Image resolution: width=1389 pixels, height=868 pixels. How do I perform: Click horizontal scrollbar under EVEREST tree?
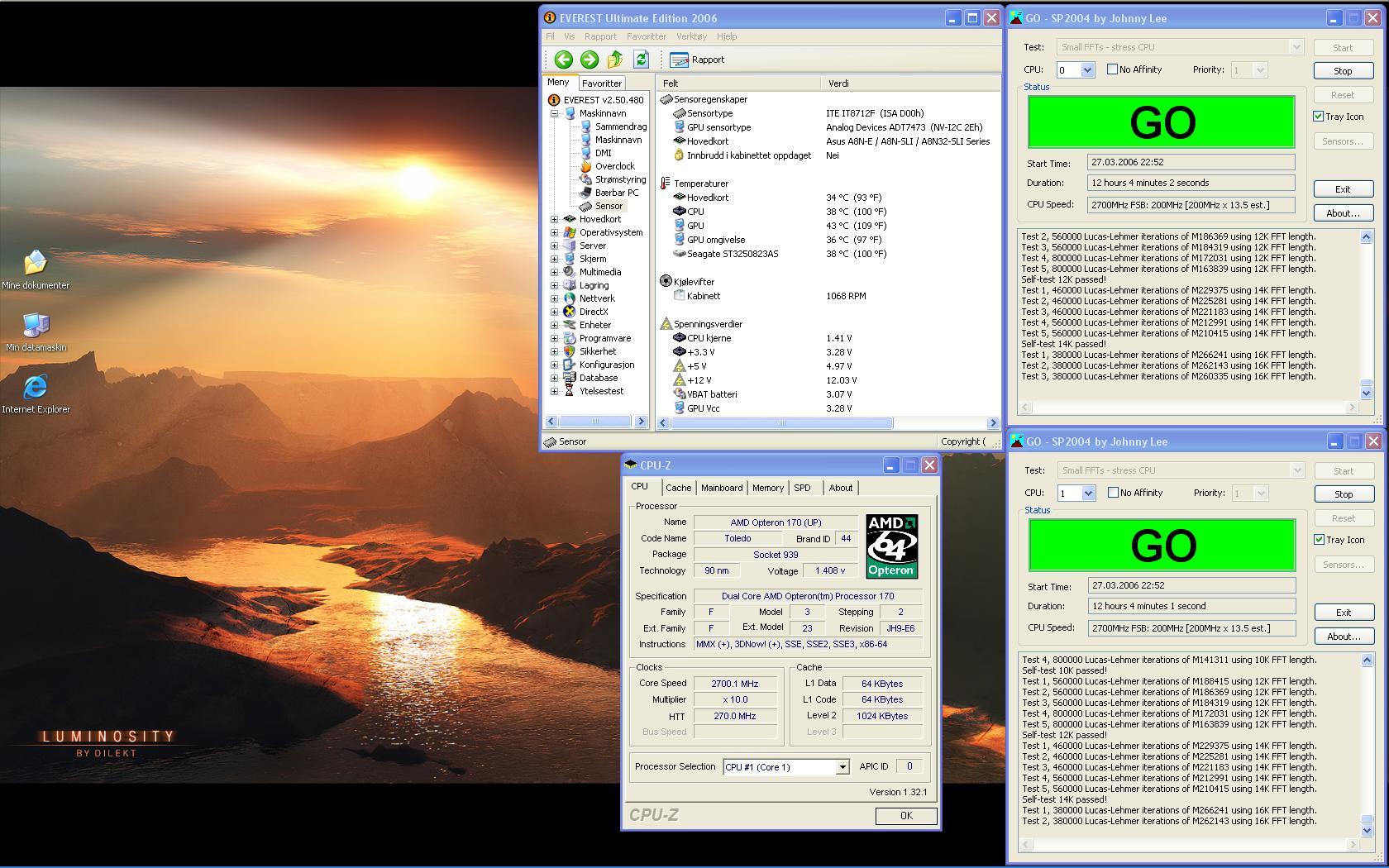(x=594, y=422)
